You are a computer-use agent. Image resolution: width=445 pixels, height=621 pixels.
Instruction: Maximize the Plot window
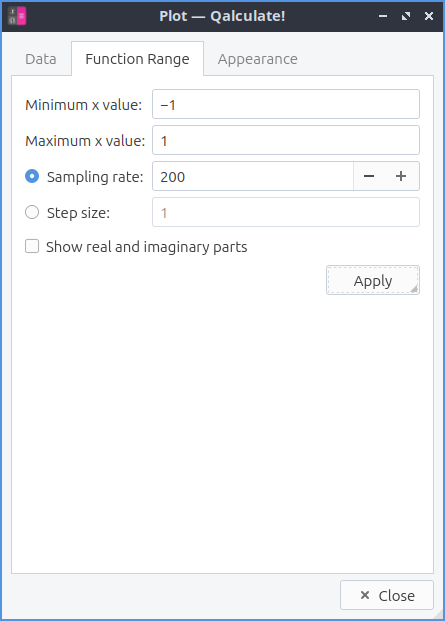pyautogui.click(x=406, y=16)
